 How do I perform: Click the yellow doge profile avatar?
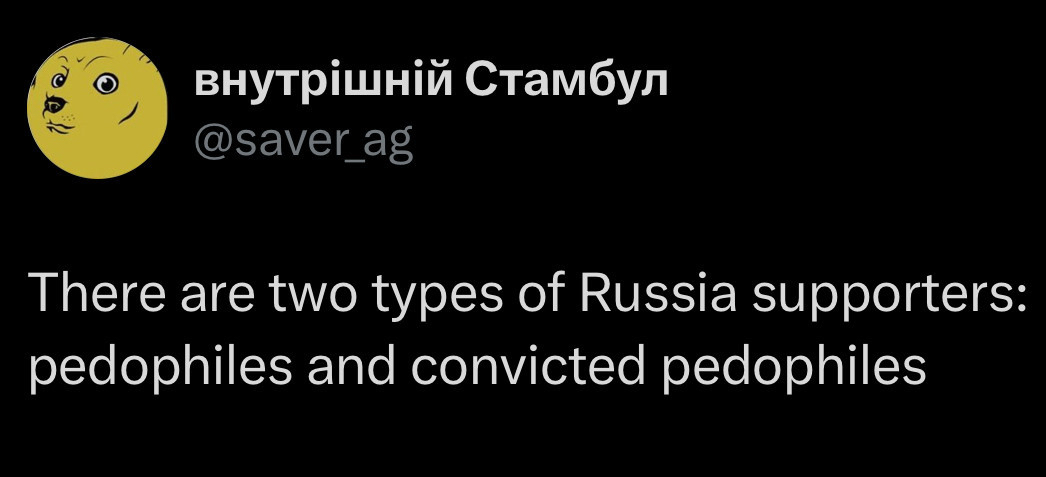pos(97,108)
